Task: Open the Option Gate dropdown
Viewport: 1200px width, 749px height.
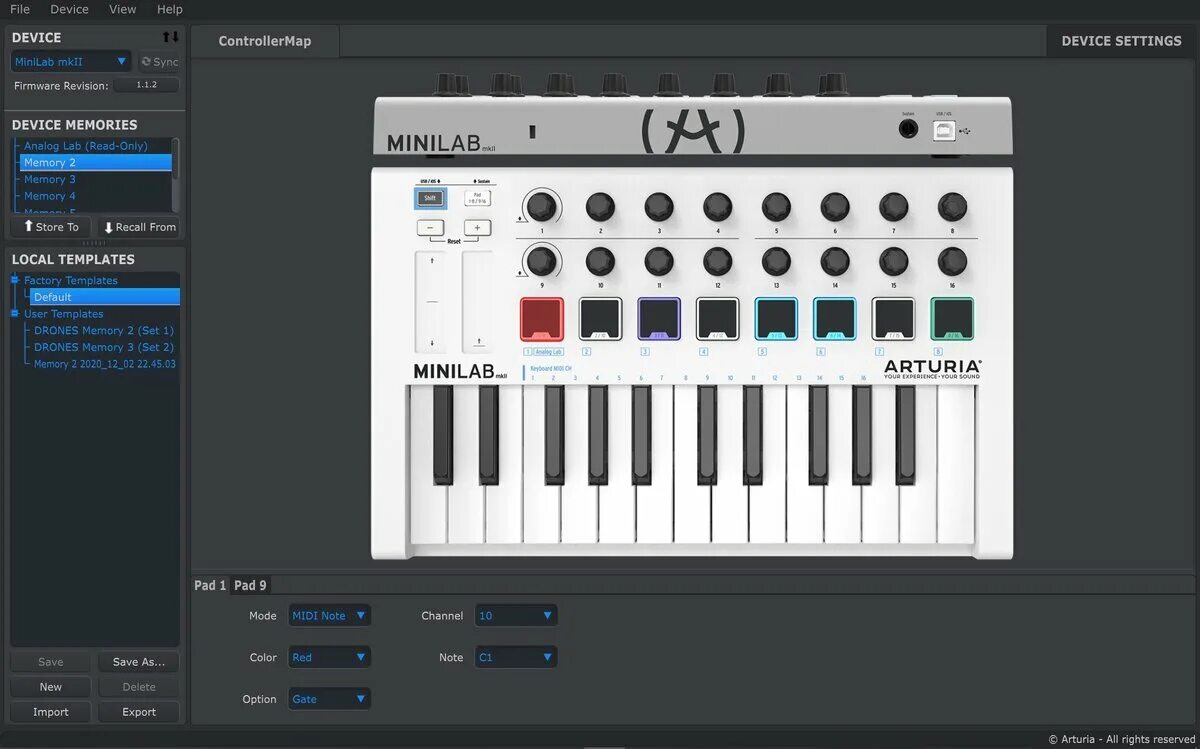Action: [329, 699]
